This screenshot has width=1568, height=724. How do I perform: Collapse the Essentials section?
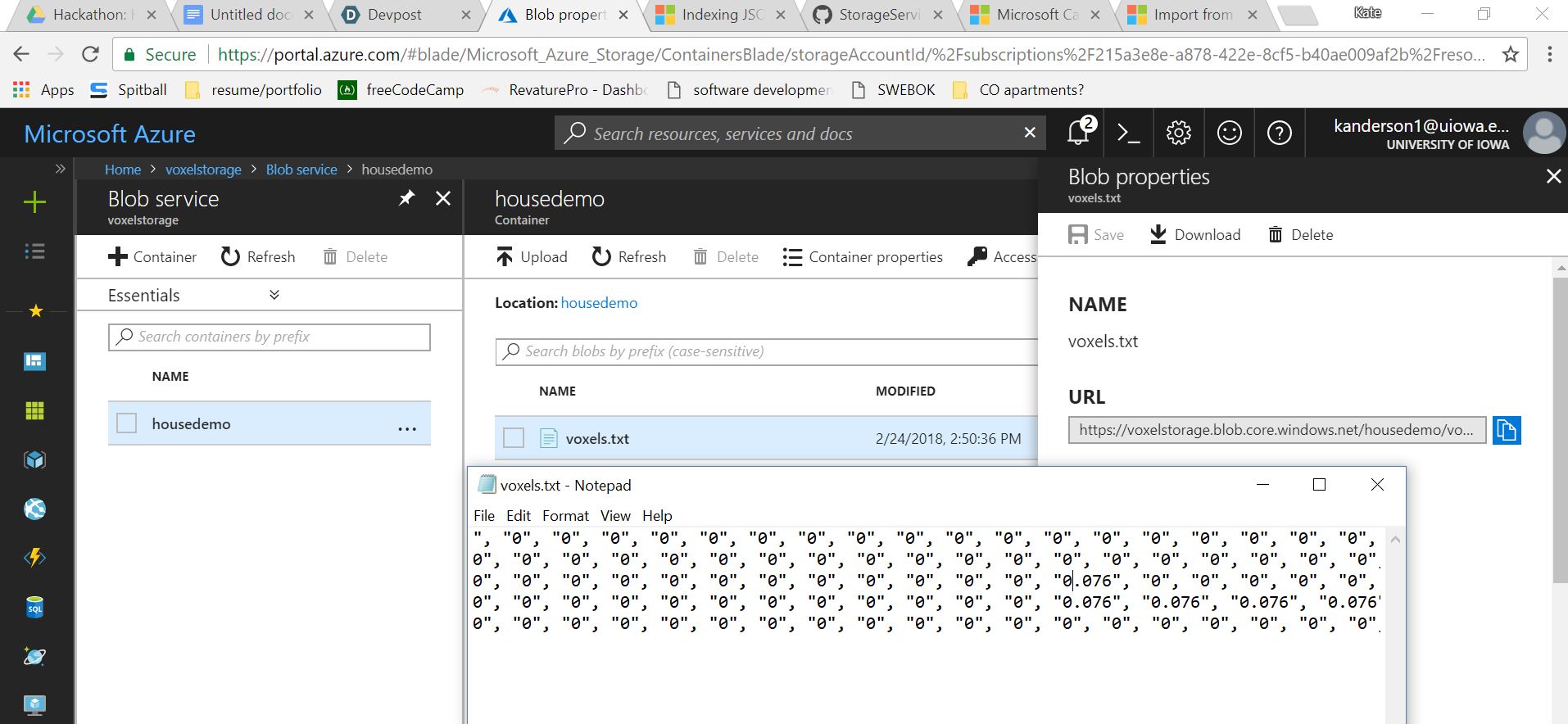pyautogui.click(x=274, y=295)
